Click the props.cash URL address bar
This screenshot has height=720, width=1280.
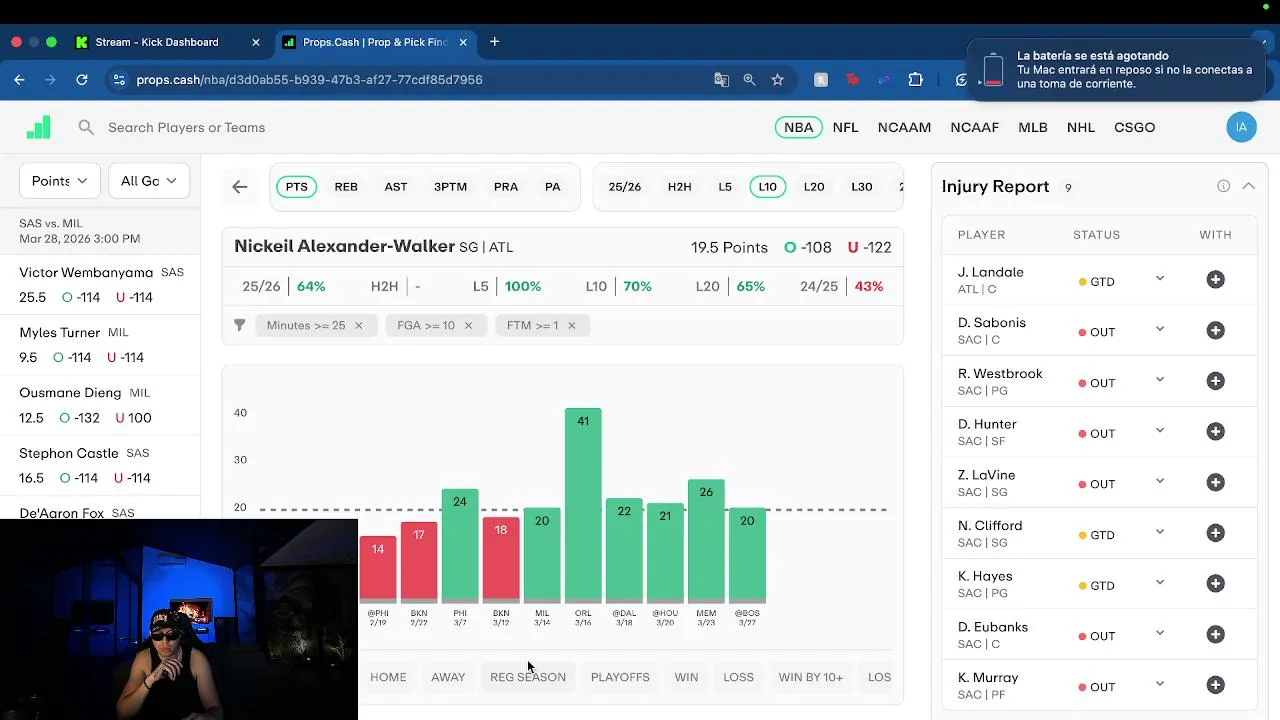tap(309, 79)
